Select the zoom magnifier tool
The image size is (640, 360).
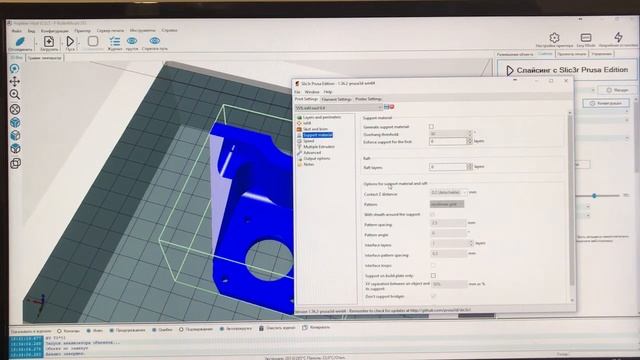click(15, 95)
